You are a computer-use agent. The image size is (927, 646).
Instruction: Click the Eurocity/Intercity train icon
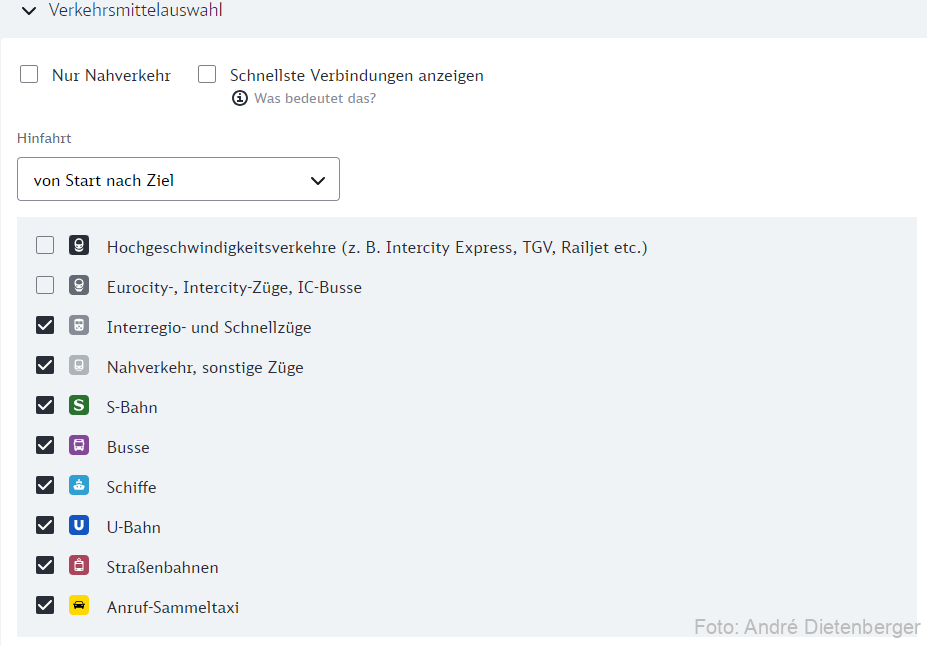pyautogui.click(x=79, y=285)
